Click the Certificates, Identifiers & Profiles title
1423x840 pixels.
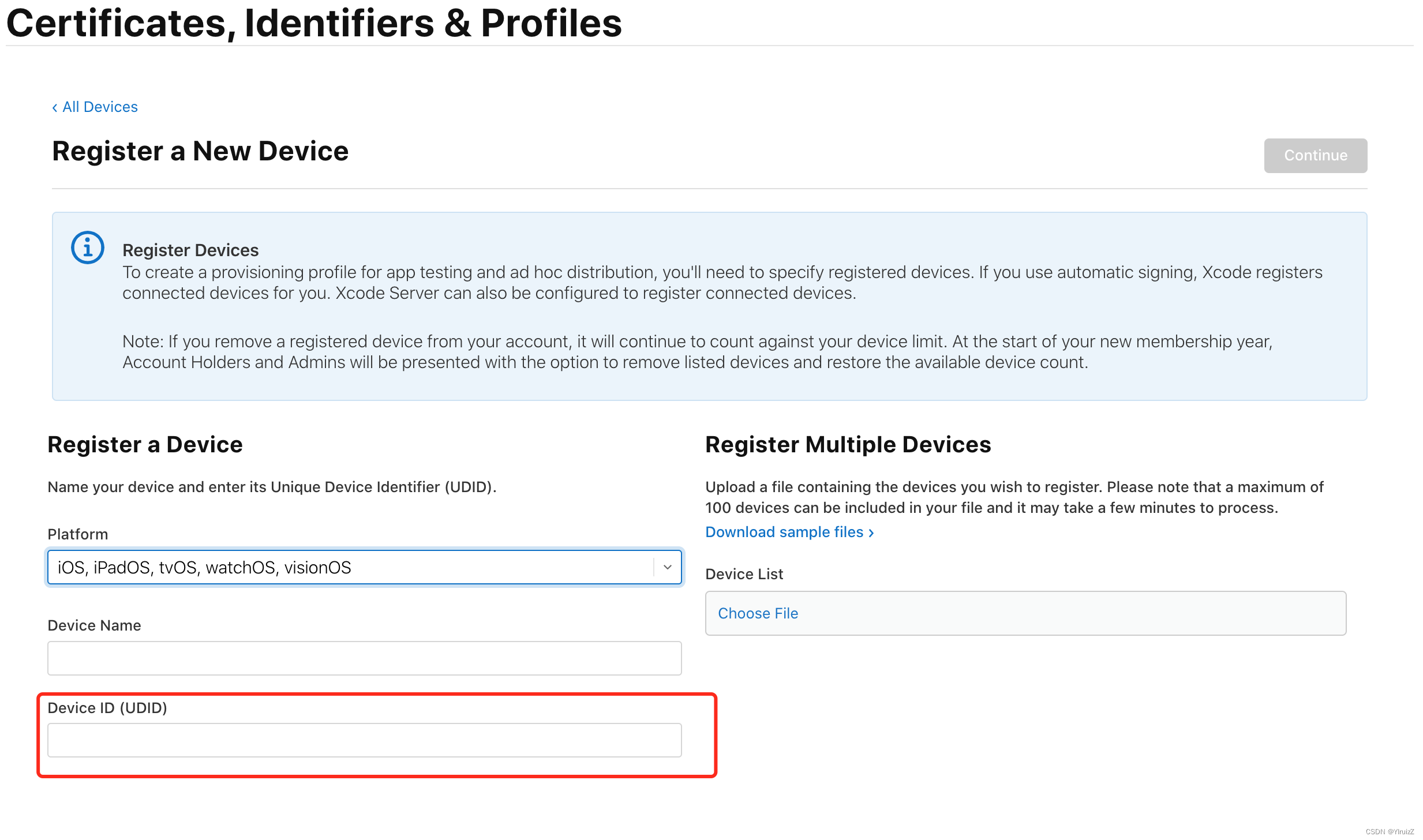(314, 23)
